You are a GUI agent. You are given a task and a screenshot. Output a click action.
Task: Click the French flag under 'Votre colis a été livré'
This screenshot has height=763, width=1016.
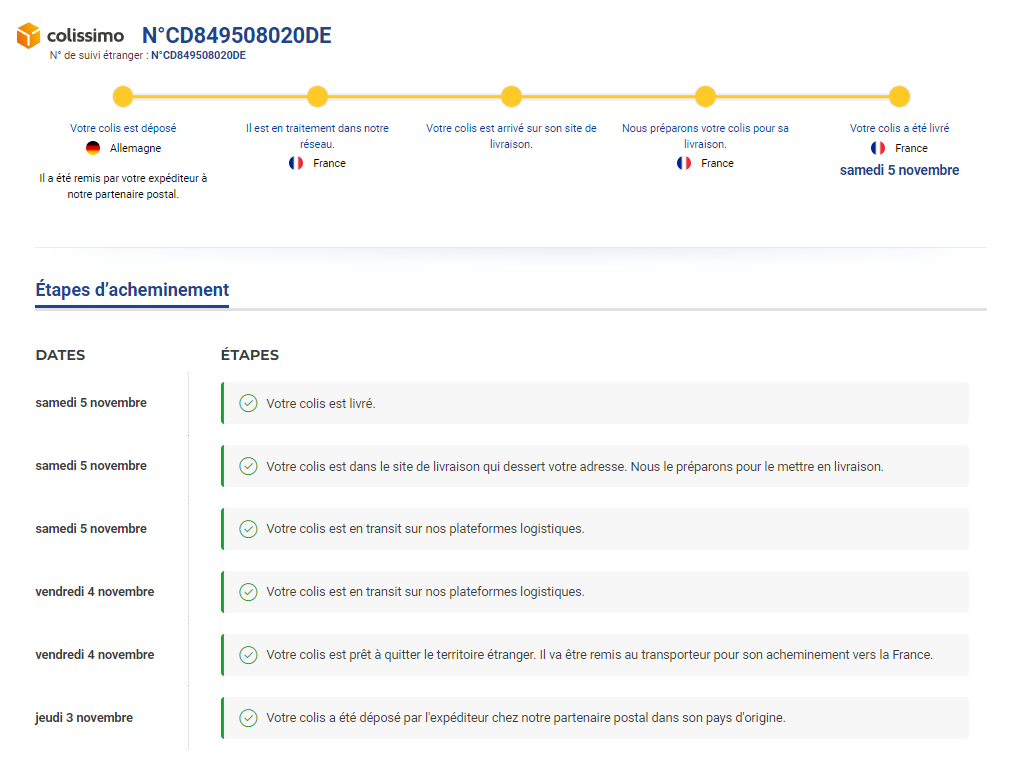click(878, 148)
